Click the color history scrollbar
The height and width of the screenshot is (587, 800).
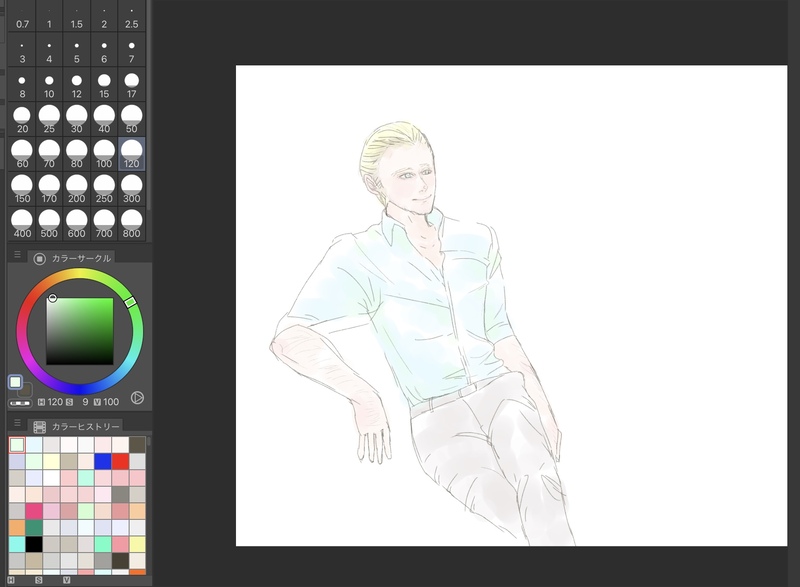[x=149, y=442]
